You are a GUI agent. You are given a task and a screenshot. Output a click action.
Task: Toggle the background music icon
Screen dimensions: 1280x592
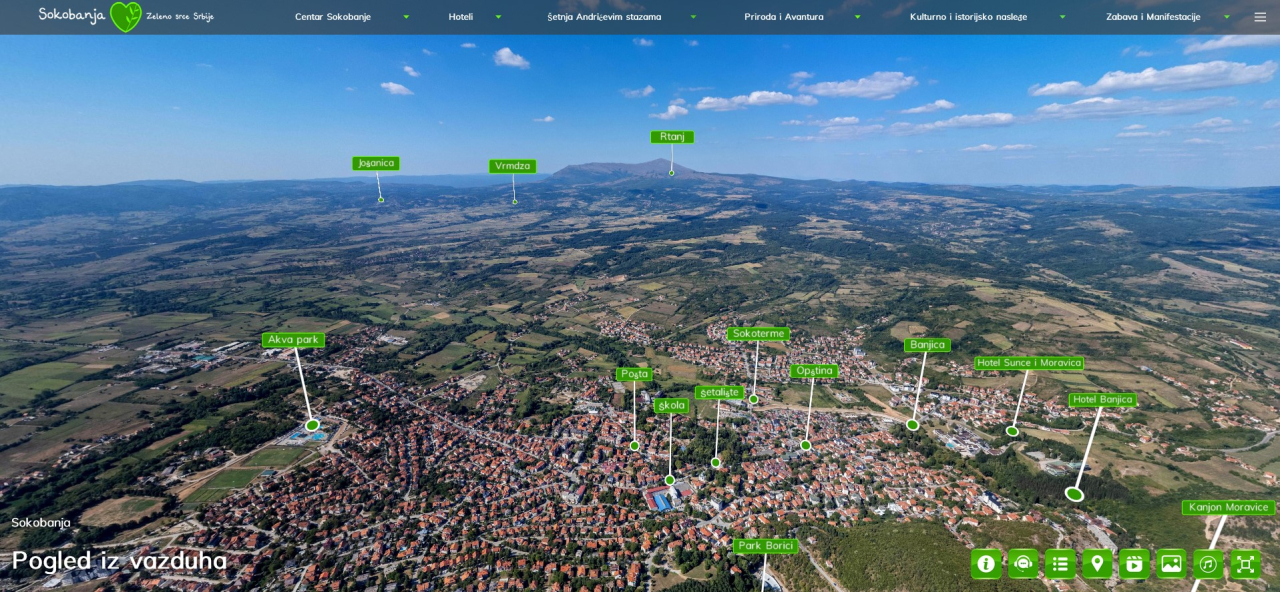coord(1208,564)
